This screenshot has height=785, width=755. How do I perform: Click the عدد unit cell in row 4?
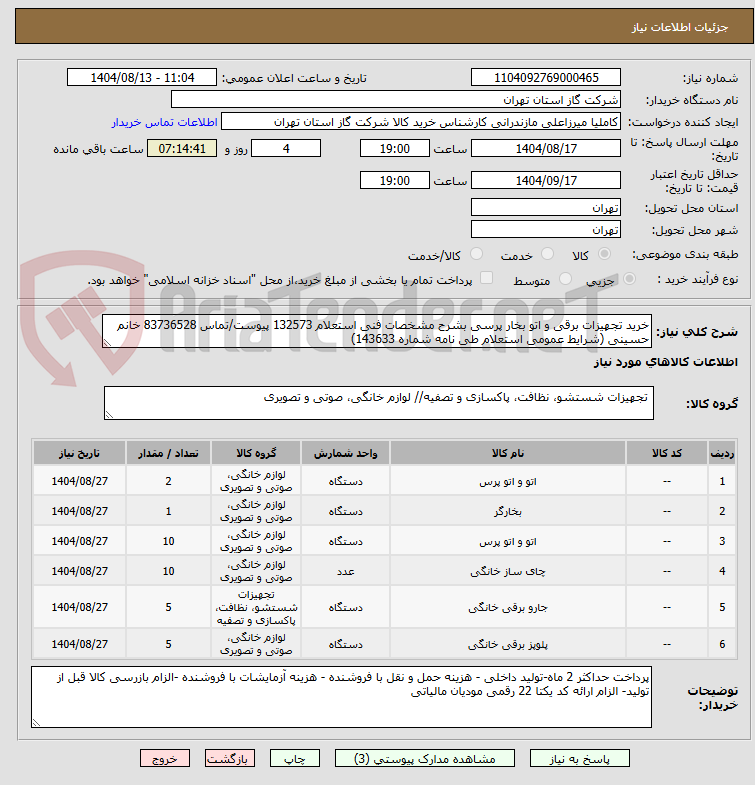click(345, 571)
